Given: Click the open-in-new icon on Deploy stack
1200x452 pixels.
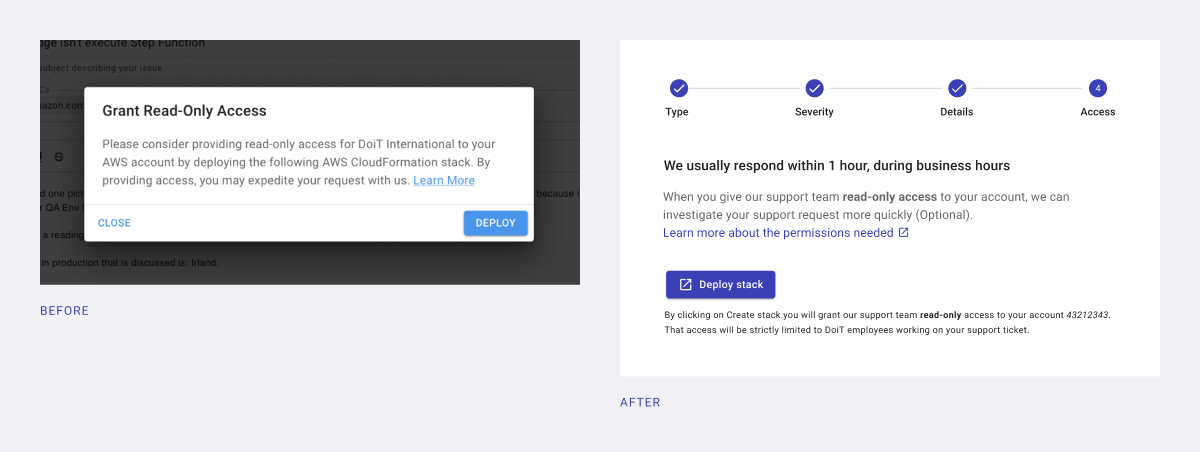Looking at the screenshot, I should point(685,285).
